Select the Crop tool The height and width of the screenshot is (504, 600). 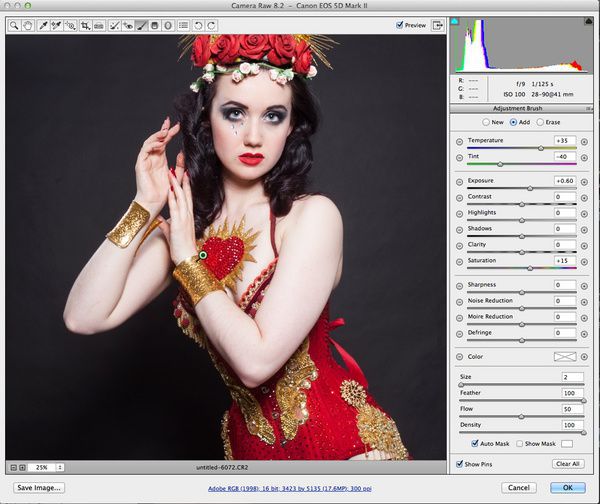pyautogui.click(x=86, y=24)
